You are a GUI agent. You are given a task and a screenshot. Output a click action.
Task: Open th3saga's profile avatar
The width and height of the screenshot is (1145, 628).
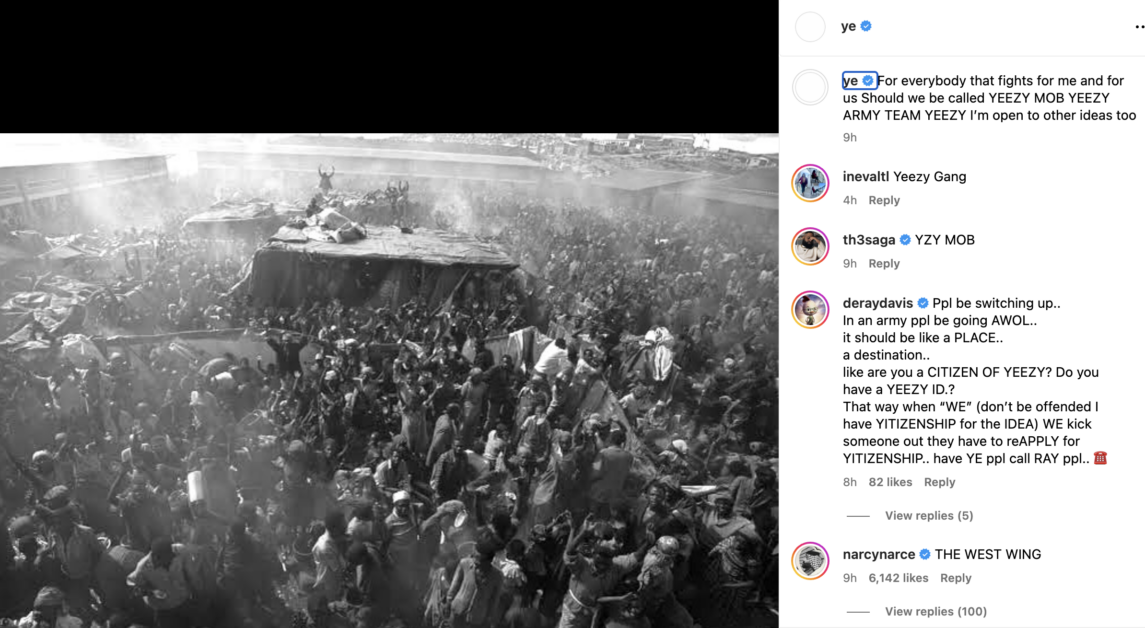[811, 247]
